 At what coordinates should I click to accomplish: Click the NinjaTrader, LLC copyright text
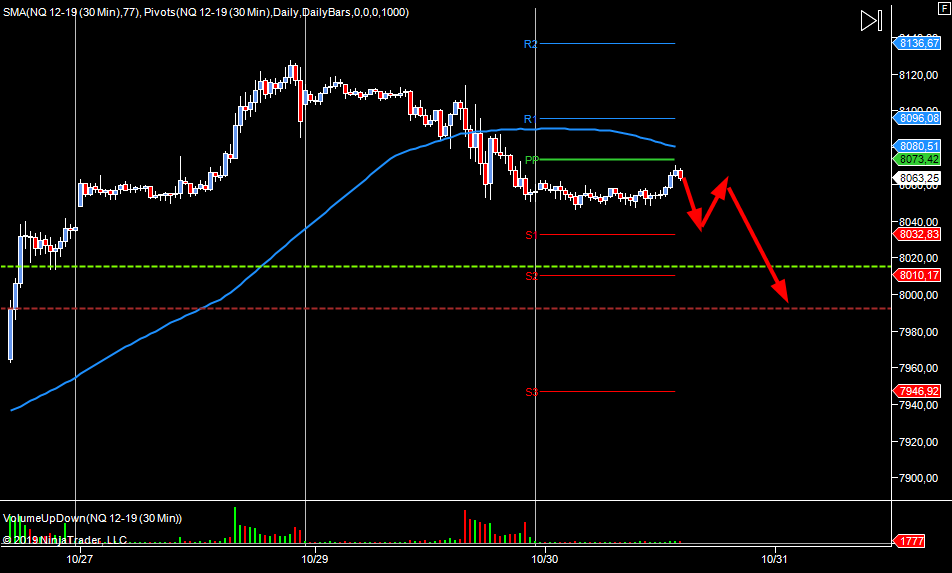click(65, 540)
